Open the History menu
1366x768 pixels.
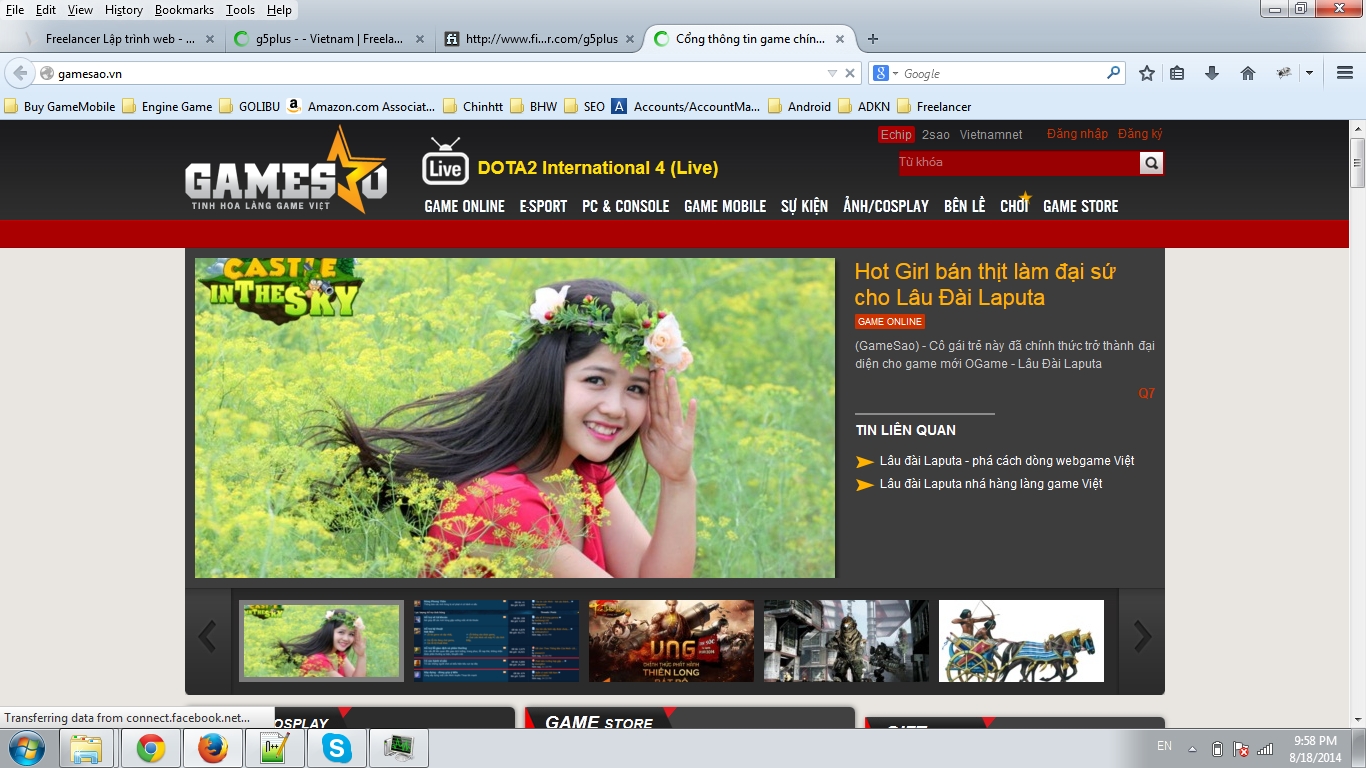[124, 9]
